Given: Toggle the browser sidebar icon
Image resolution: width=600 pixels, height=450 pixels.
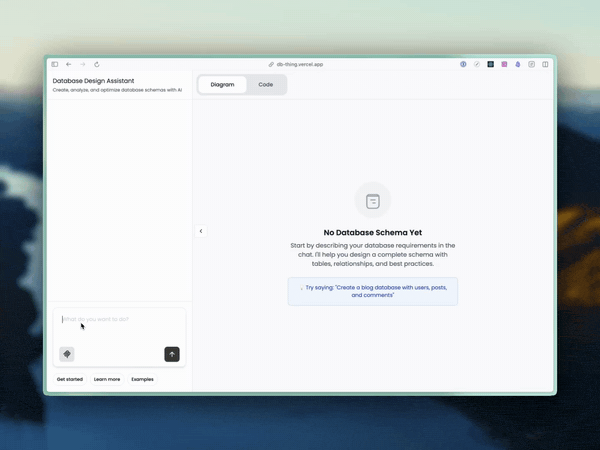Looking at the screenshot, I should pos(55,64).
